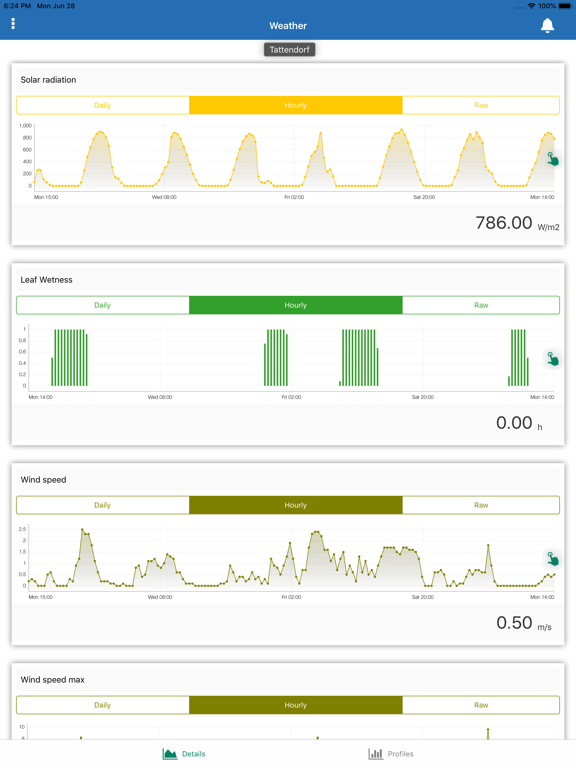
Task: Select Hourly for Wind speed
Action: point(295,505)
